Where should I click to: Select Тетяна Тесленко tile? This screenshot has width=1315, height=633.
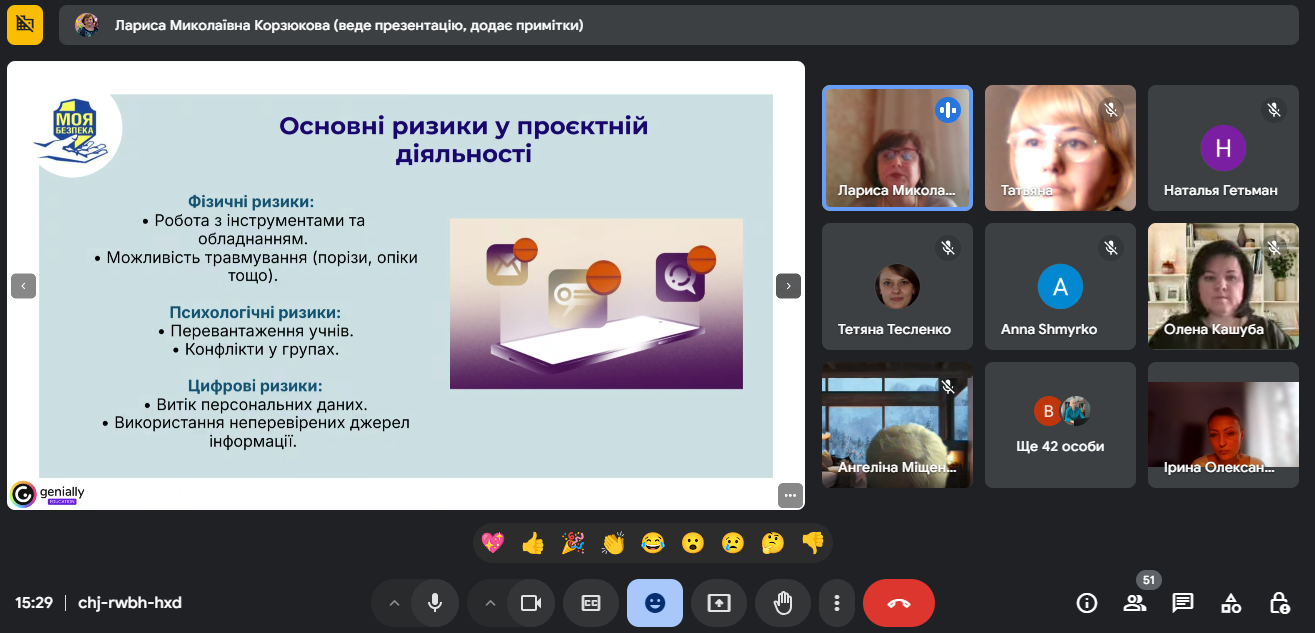(897, 286)
